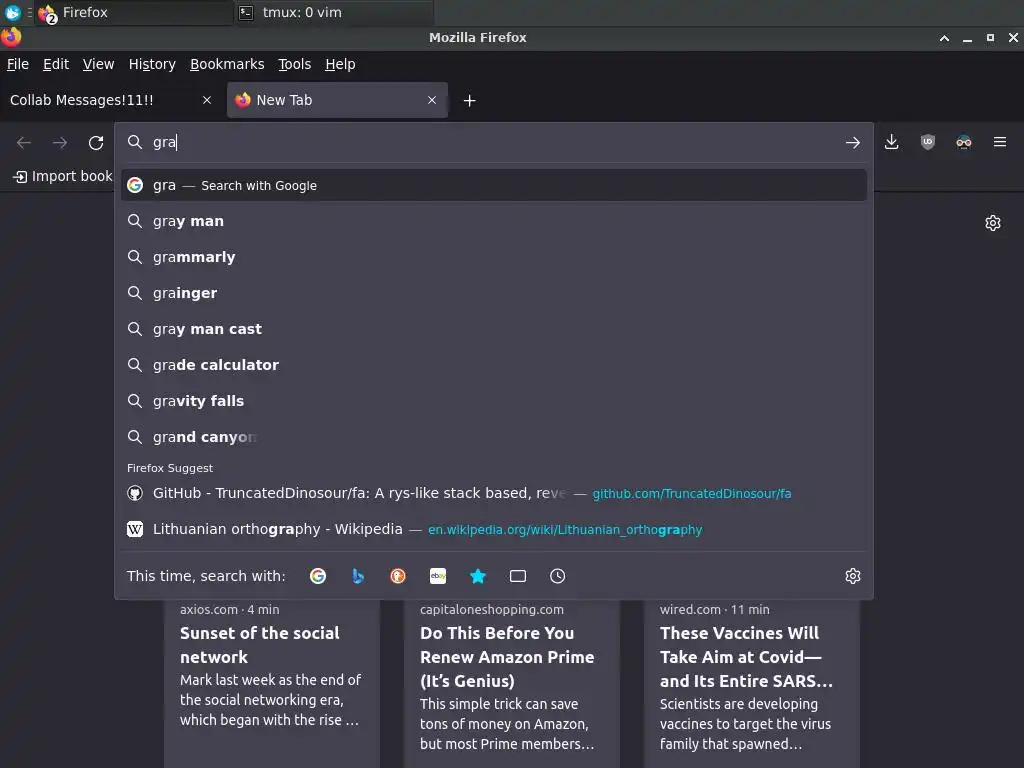
Task: Search this time with eBay icon
Action: pyautogui.click(x=438, y=576)
